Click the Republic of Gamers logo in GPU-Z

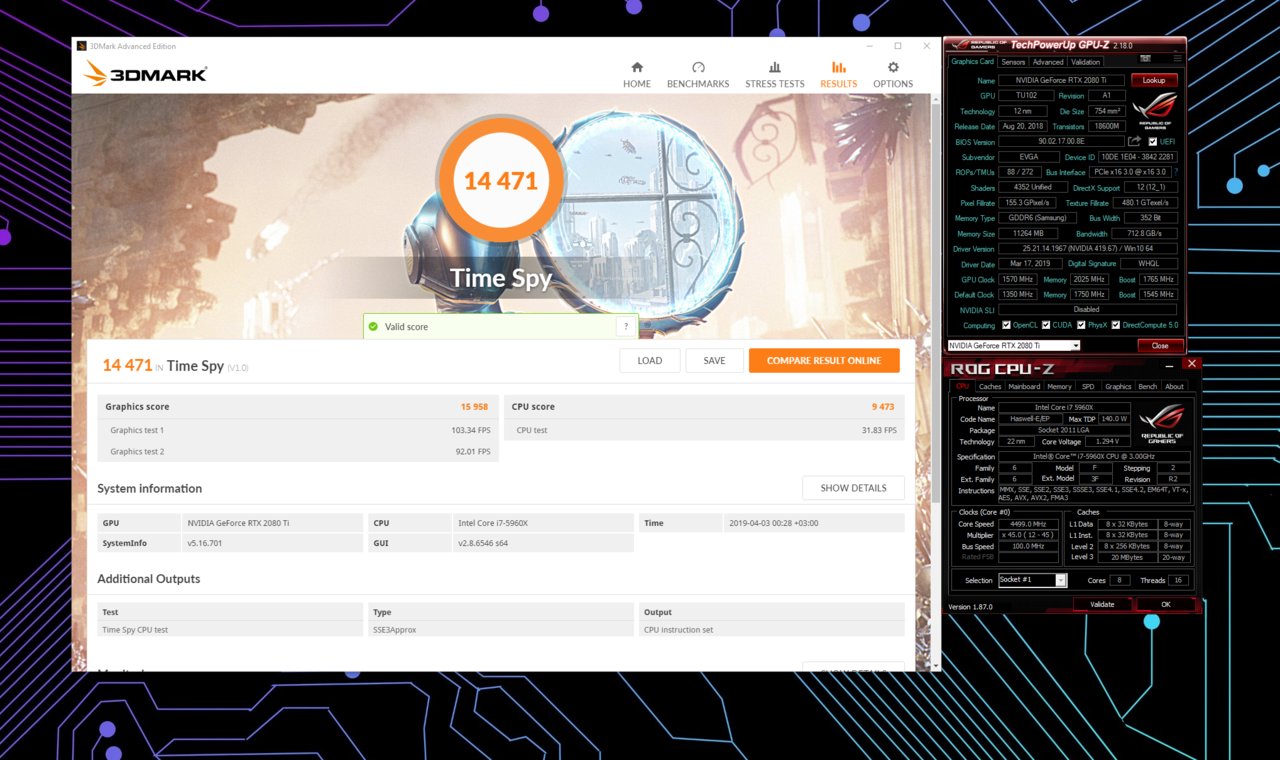coord(1155,110)
